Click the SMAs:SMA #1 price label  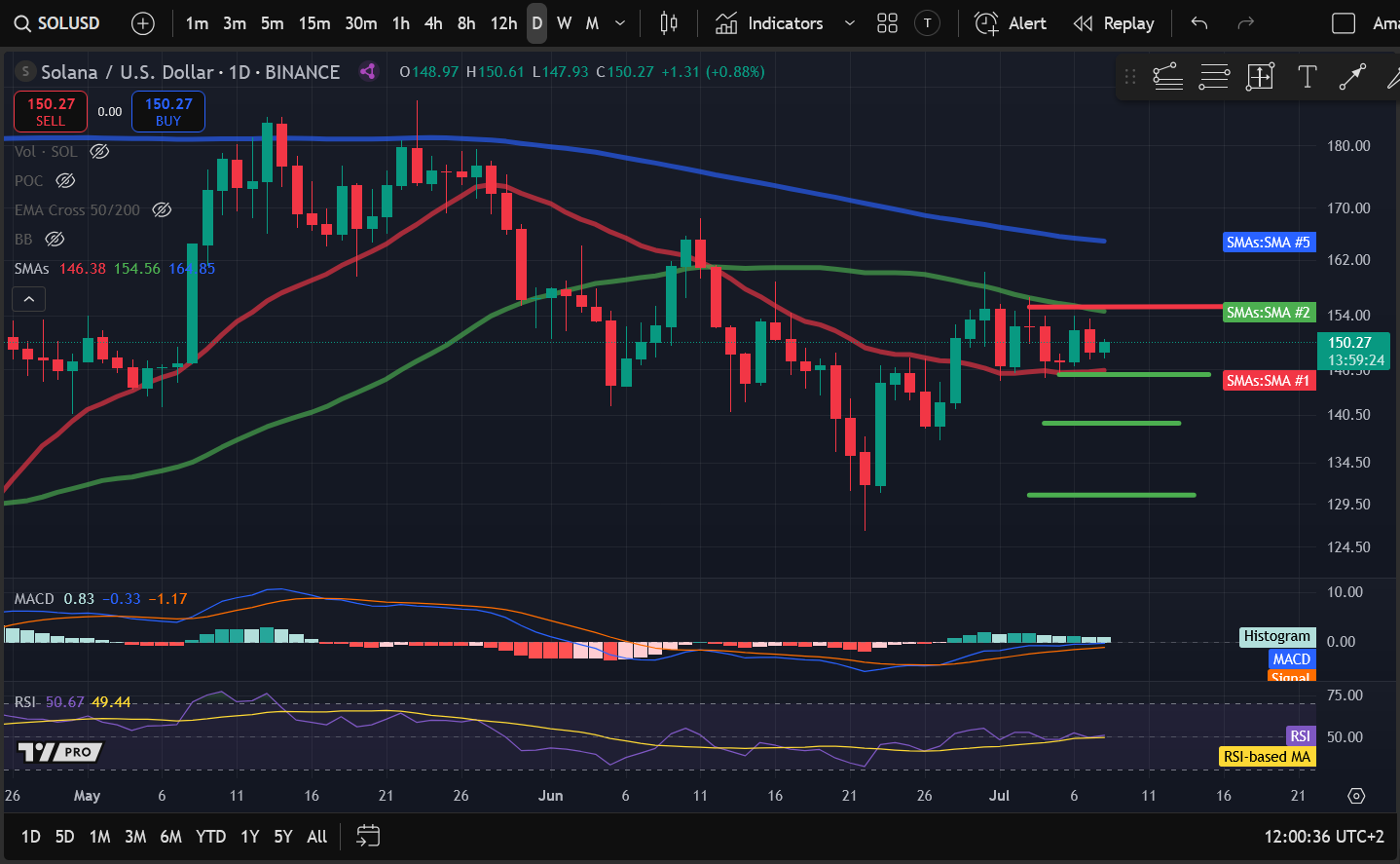tap(1268, 380)
